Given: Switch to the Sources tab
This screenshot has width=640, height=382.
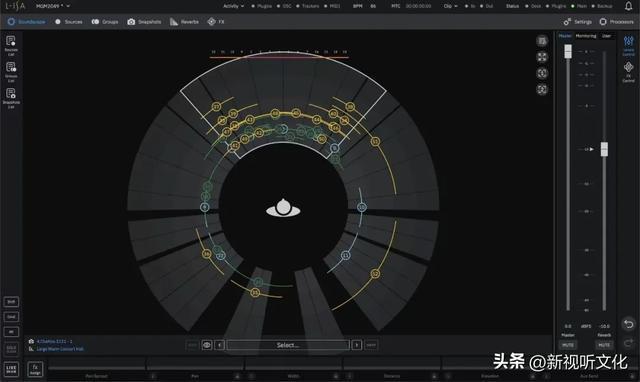Looking at the screenshot, I should tap(69, 22).
